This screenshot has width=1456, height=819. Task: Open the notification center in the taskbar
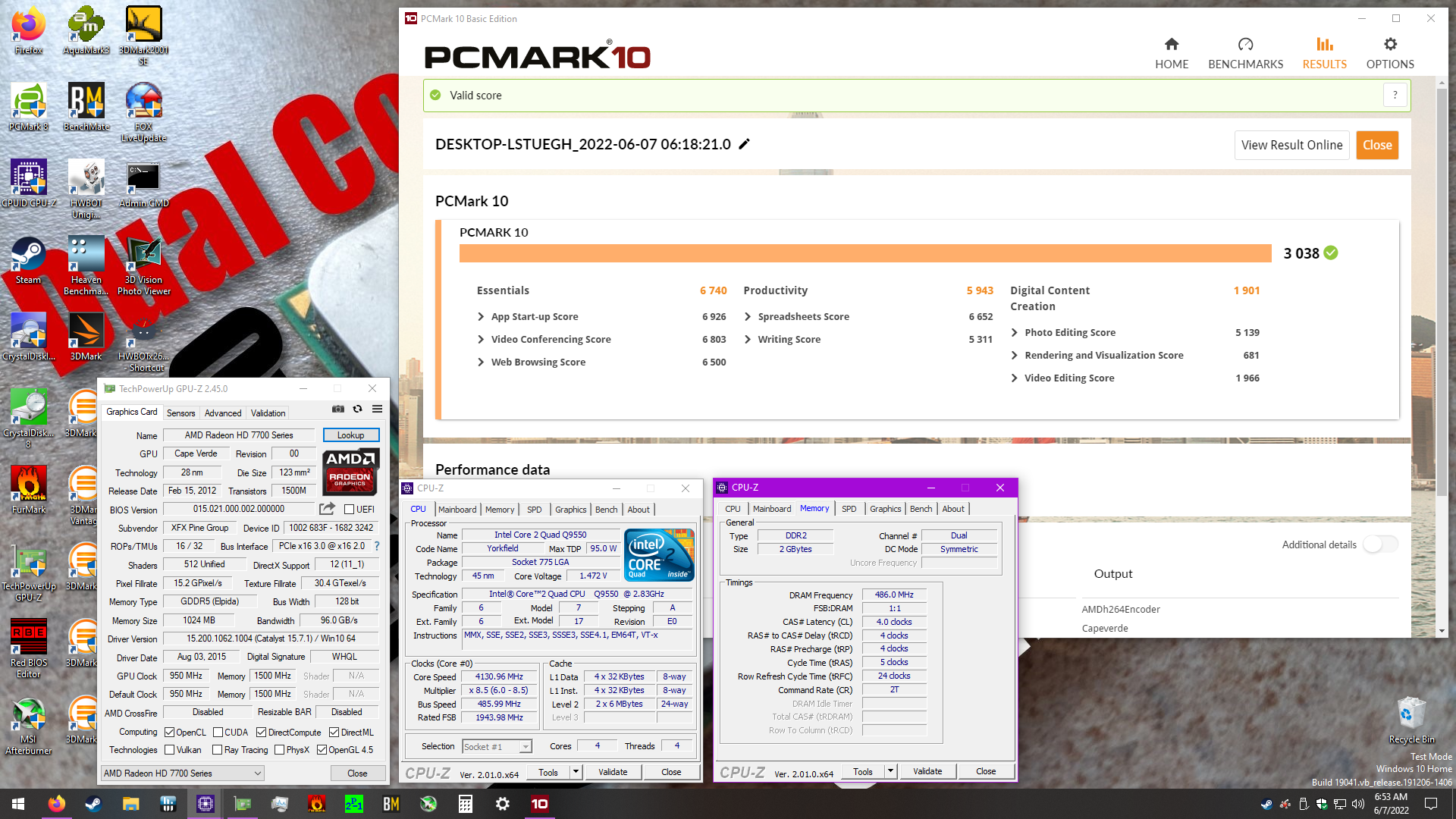point(1431,804)
